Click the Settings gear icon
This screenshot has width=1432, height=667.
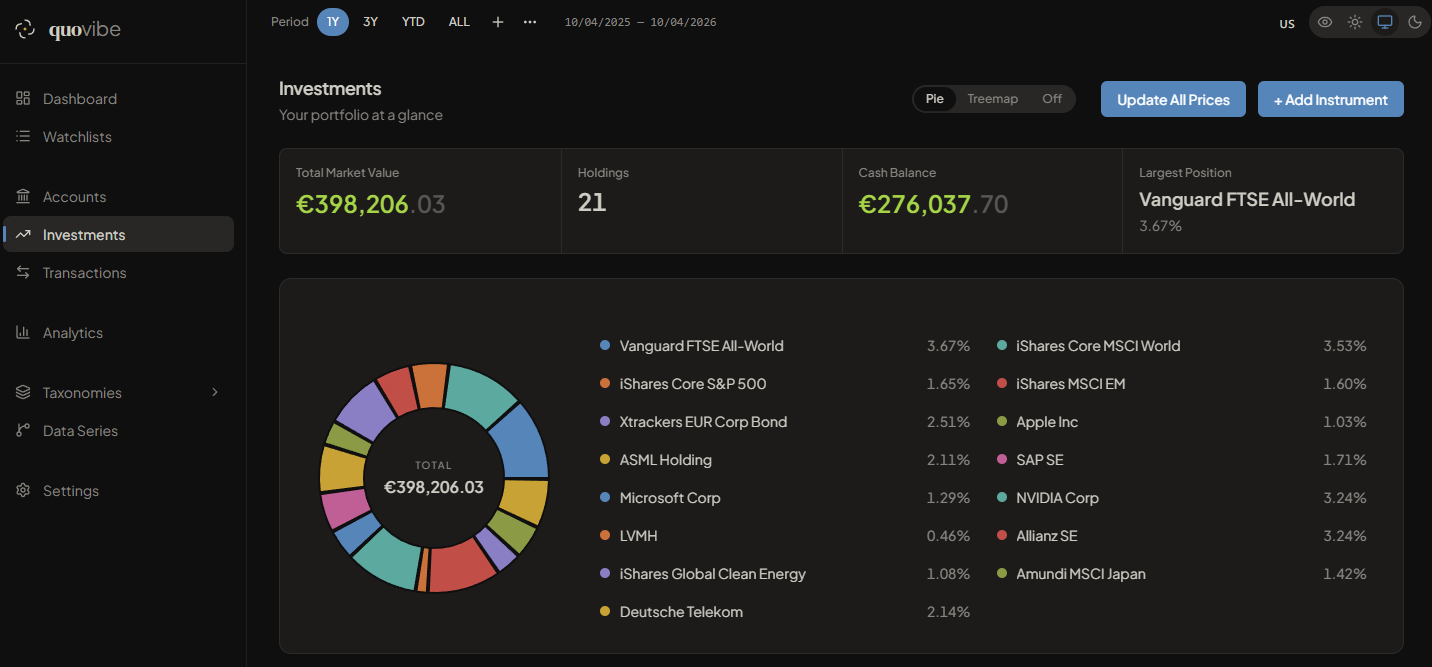[23, 491]
